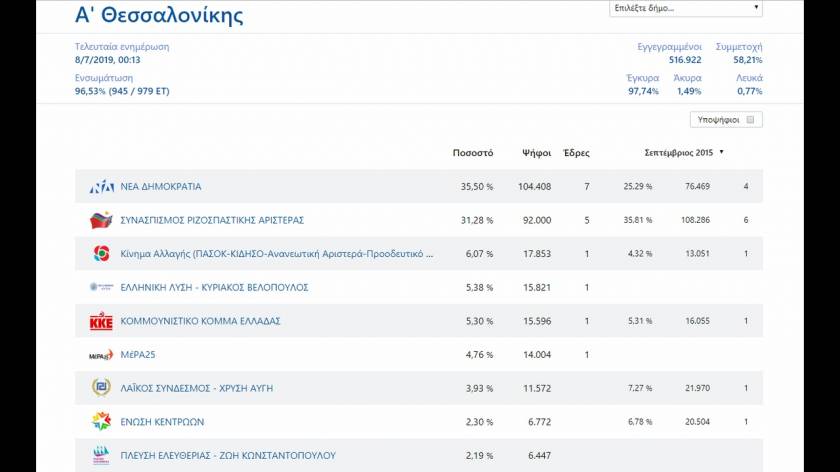Open ΕΛΛΗΝΙΚΗ ΛΥΣΗ - ΚΥΡΙΑΚΟΣ ΒΕΛΟΠΟΥΛΟΣ link

point(214,288)
